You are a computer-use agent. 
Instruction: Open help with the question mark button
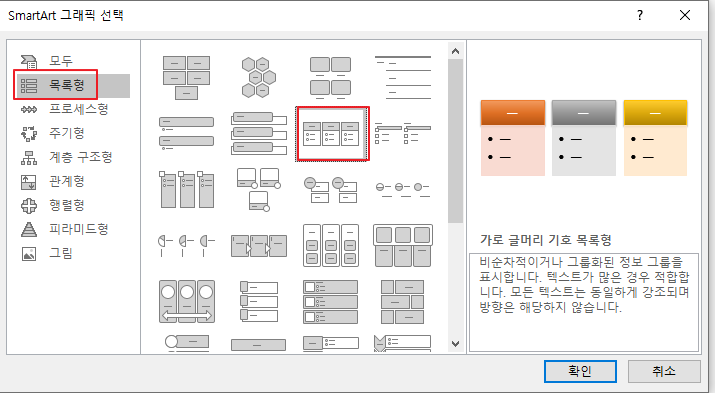[640, 16]
